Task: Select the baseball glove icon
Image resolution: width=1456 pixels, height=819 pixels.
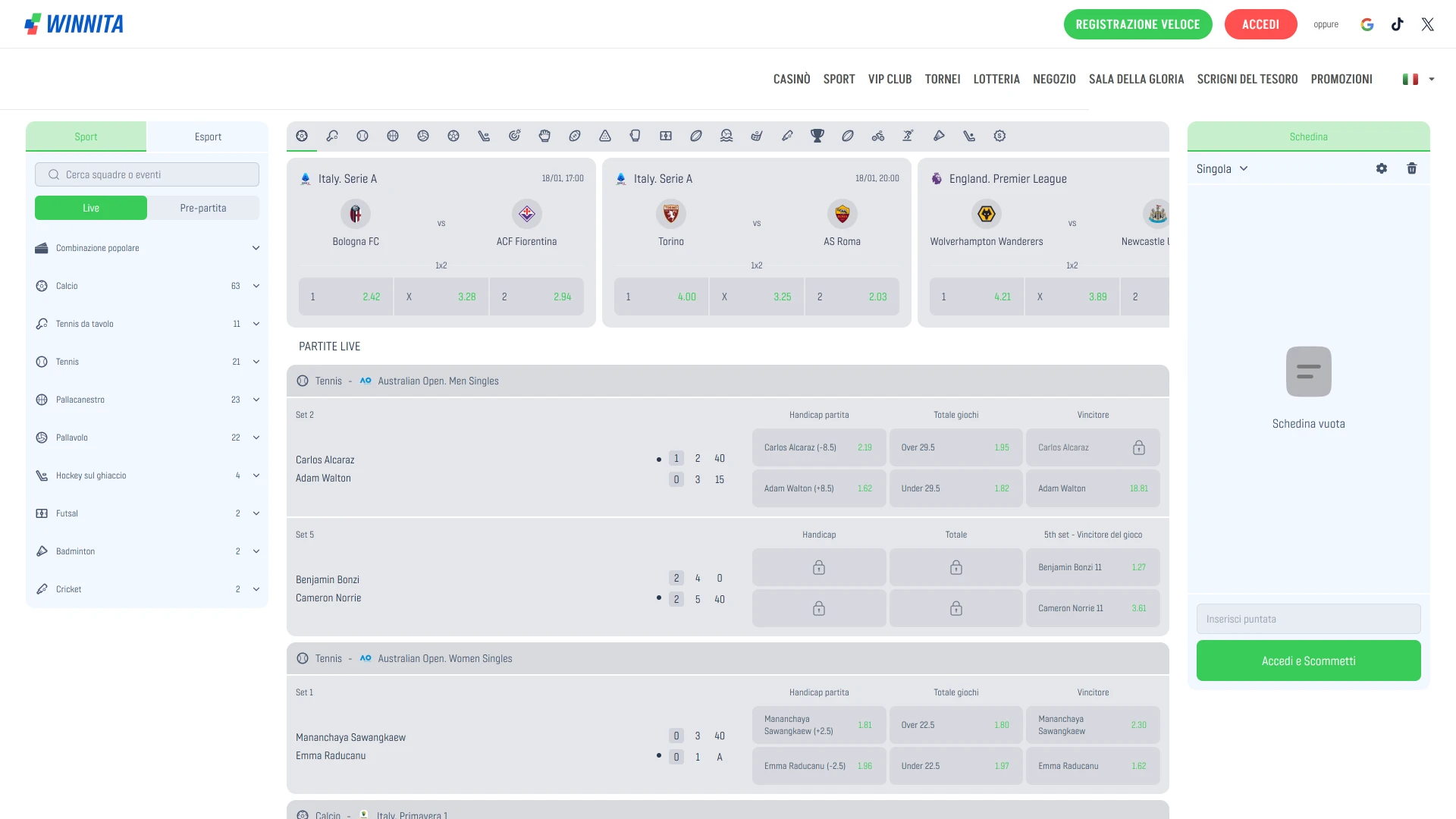Action: tap(544, 136)
